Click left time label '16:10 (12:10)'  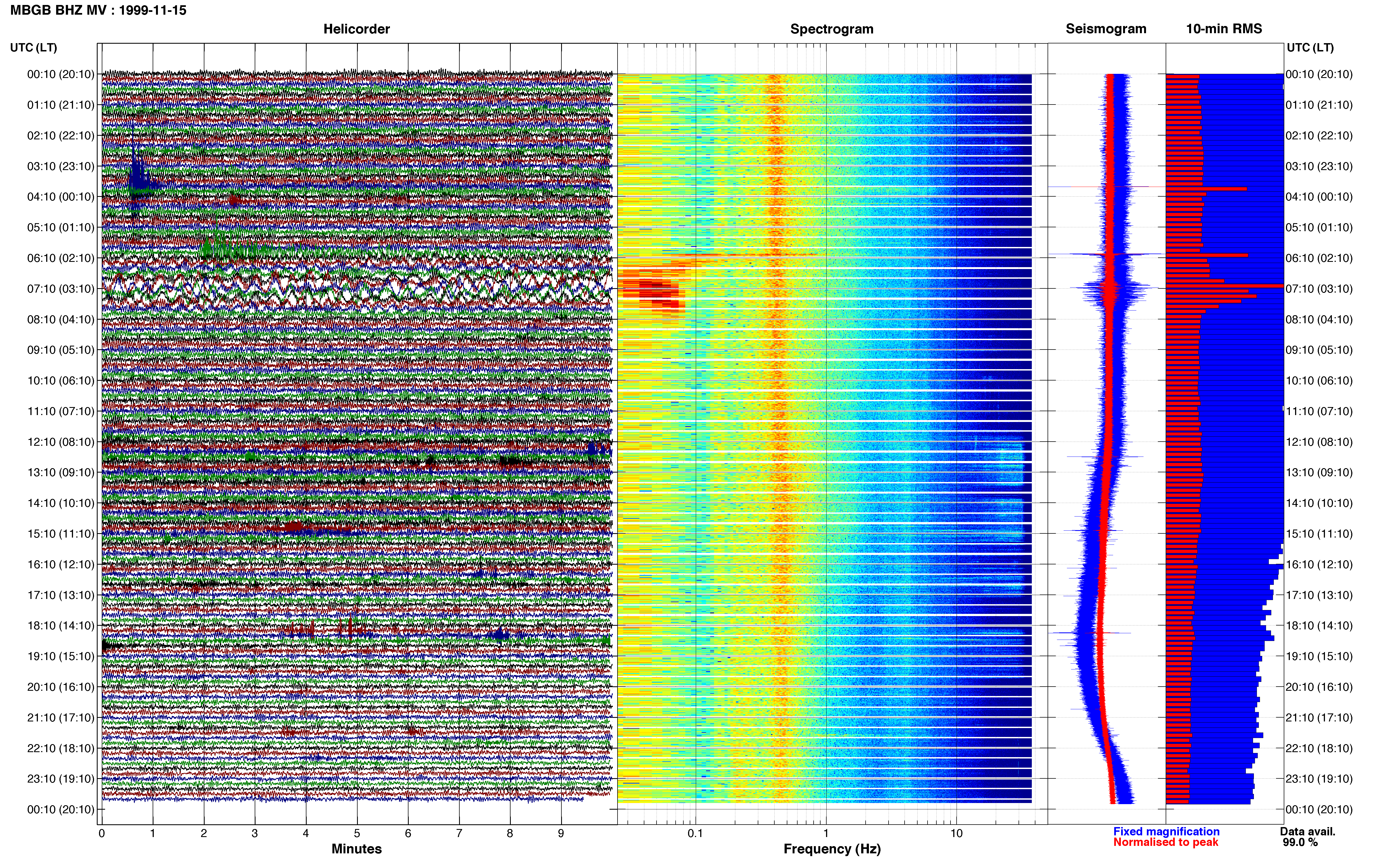click(x=61, y=564)
